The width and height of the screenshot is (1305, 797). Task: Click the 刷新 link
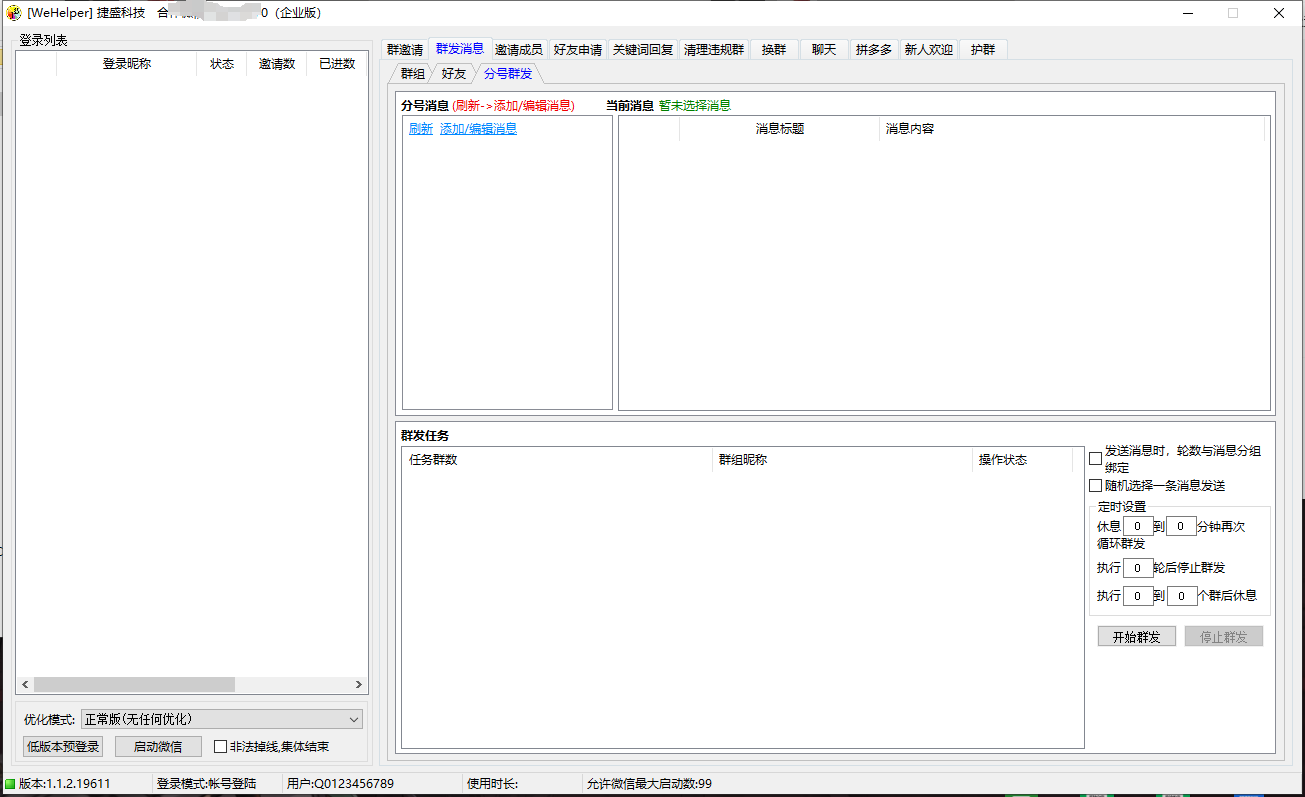click(421, 129)
